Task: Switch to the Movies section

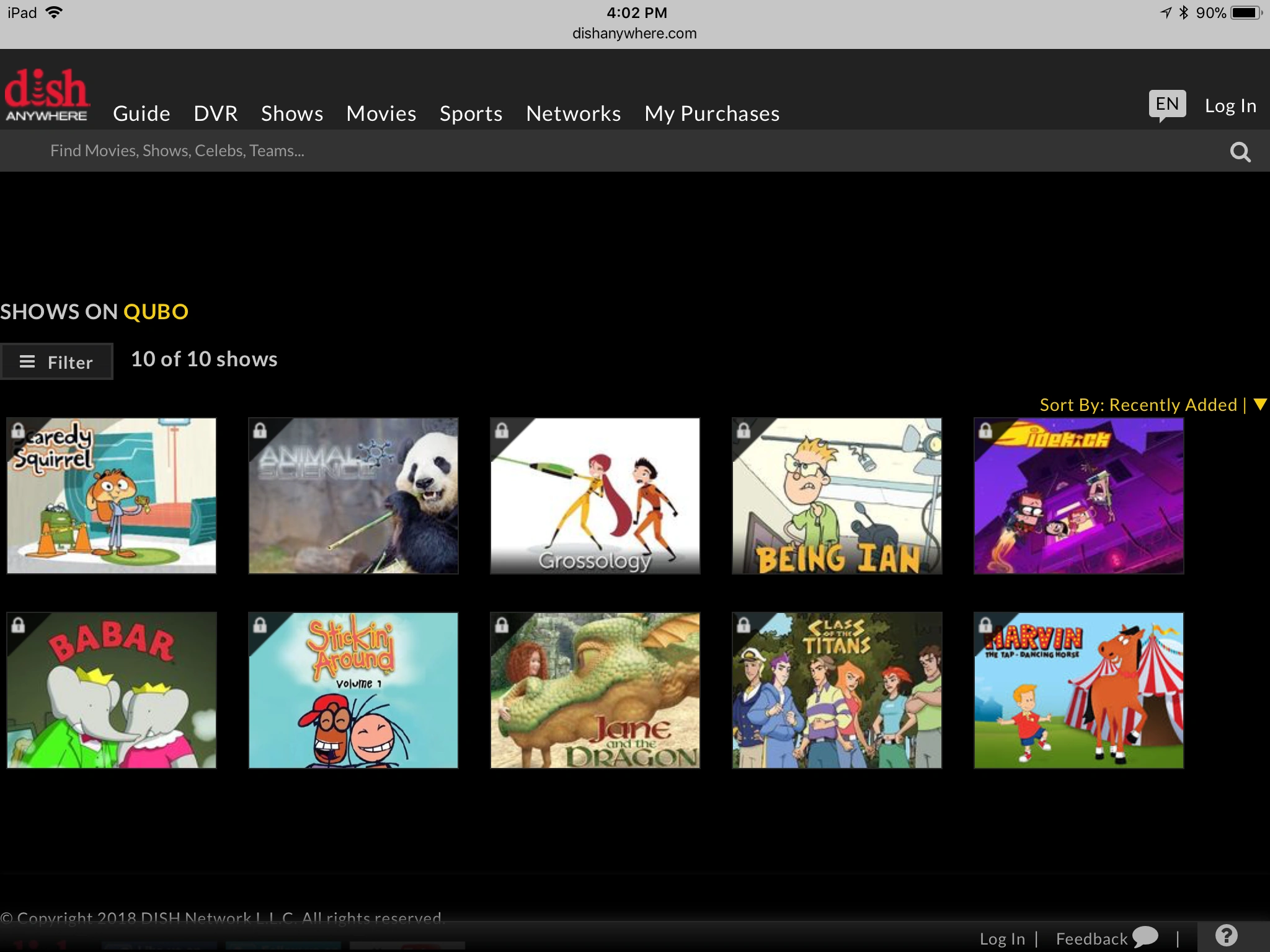Action: 381,113
